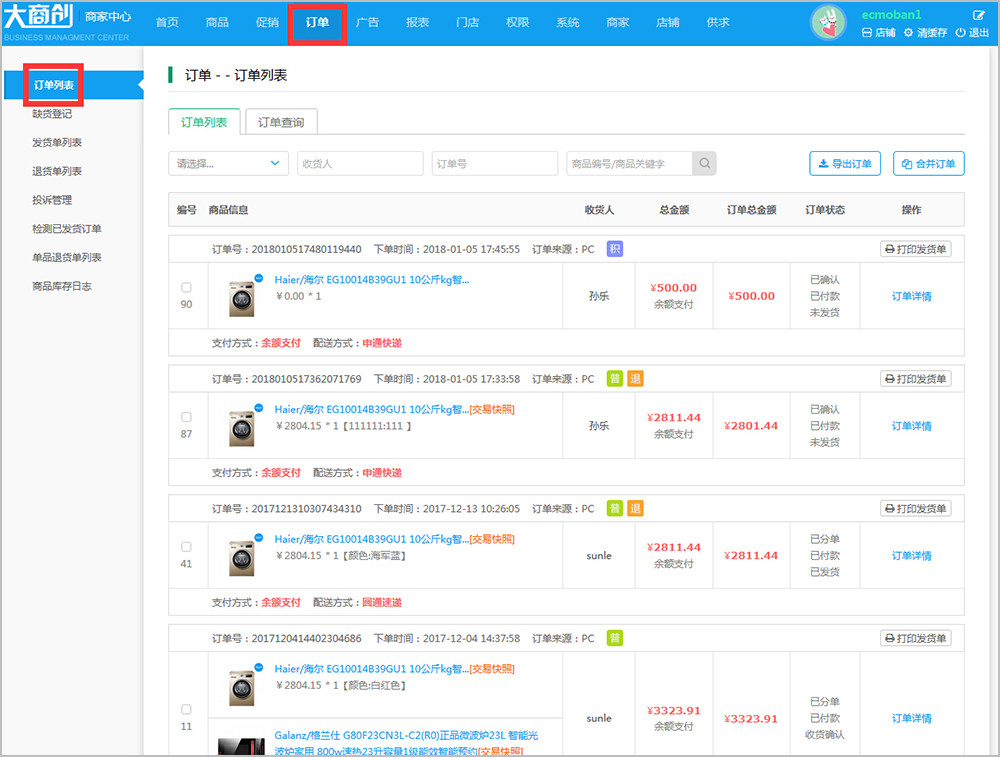Click the edit pencil icon beside ecmoban1
This screenshot has height=757, width=1000.
tap(978, 15)
